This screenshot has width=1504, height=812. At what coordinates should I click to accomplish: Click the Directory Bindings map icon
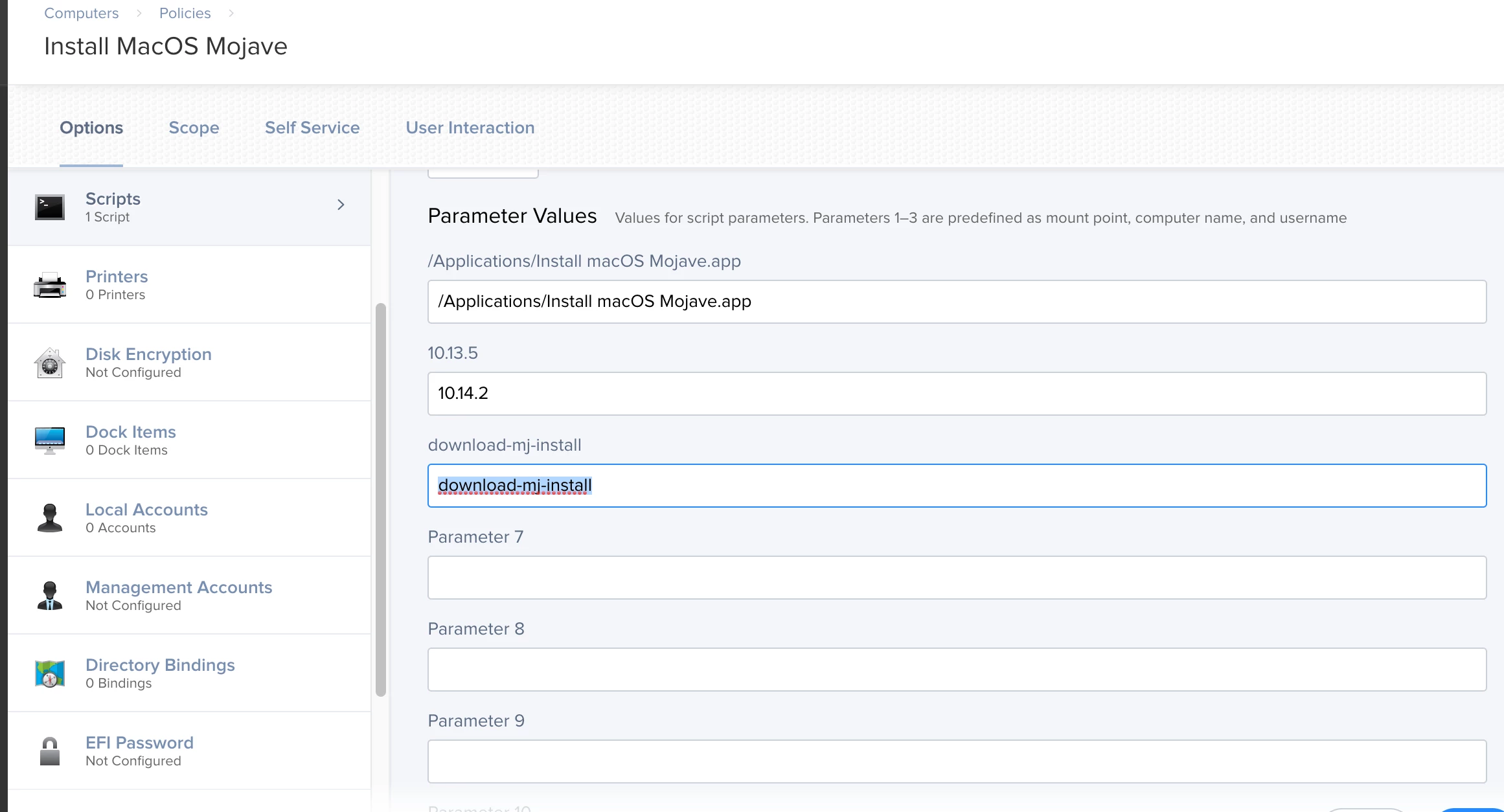(50, 673)
